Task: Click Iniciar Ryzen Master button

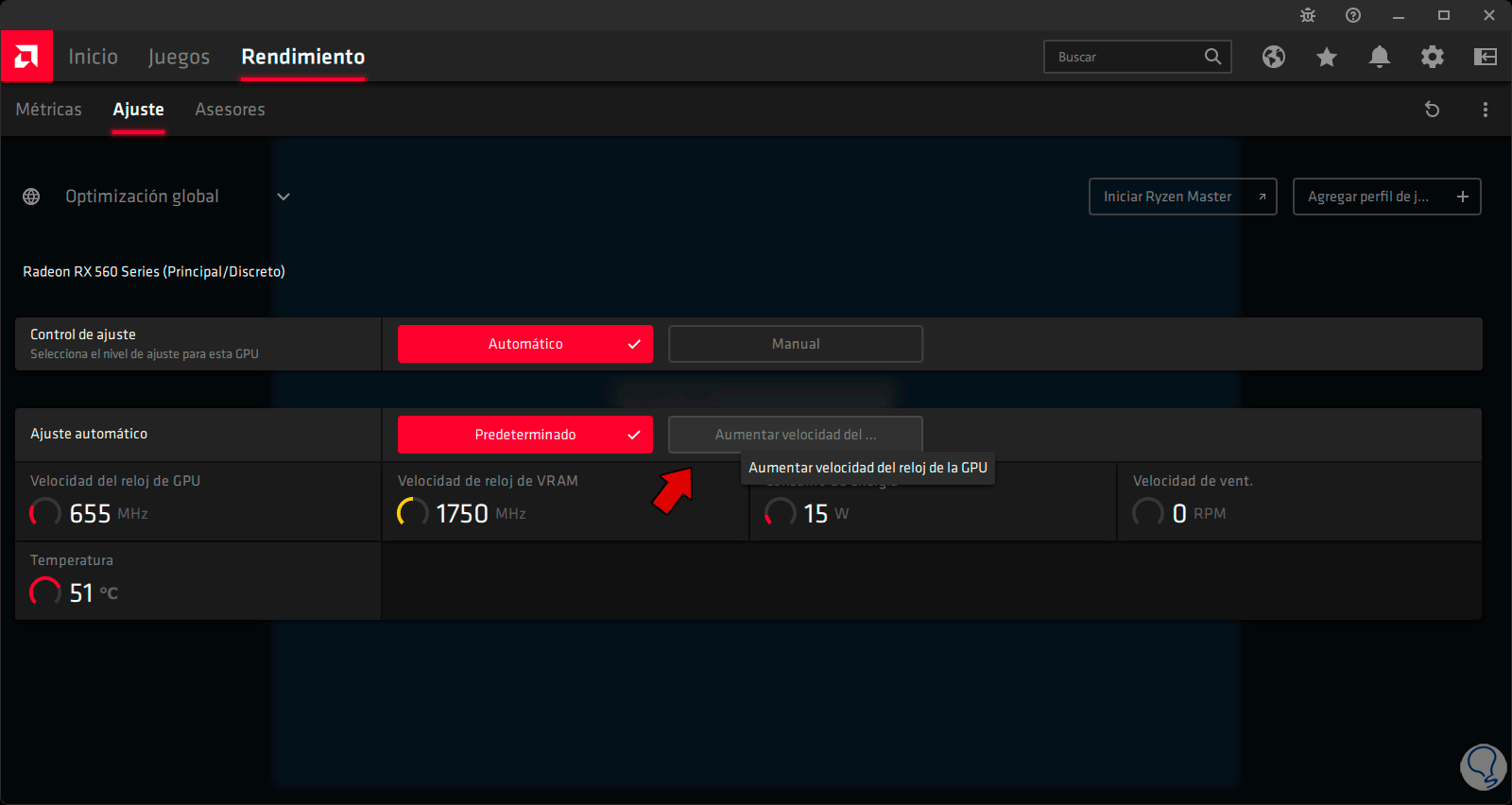Action: point(1182,197)
